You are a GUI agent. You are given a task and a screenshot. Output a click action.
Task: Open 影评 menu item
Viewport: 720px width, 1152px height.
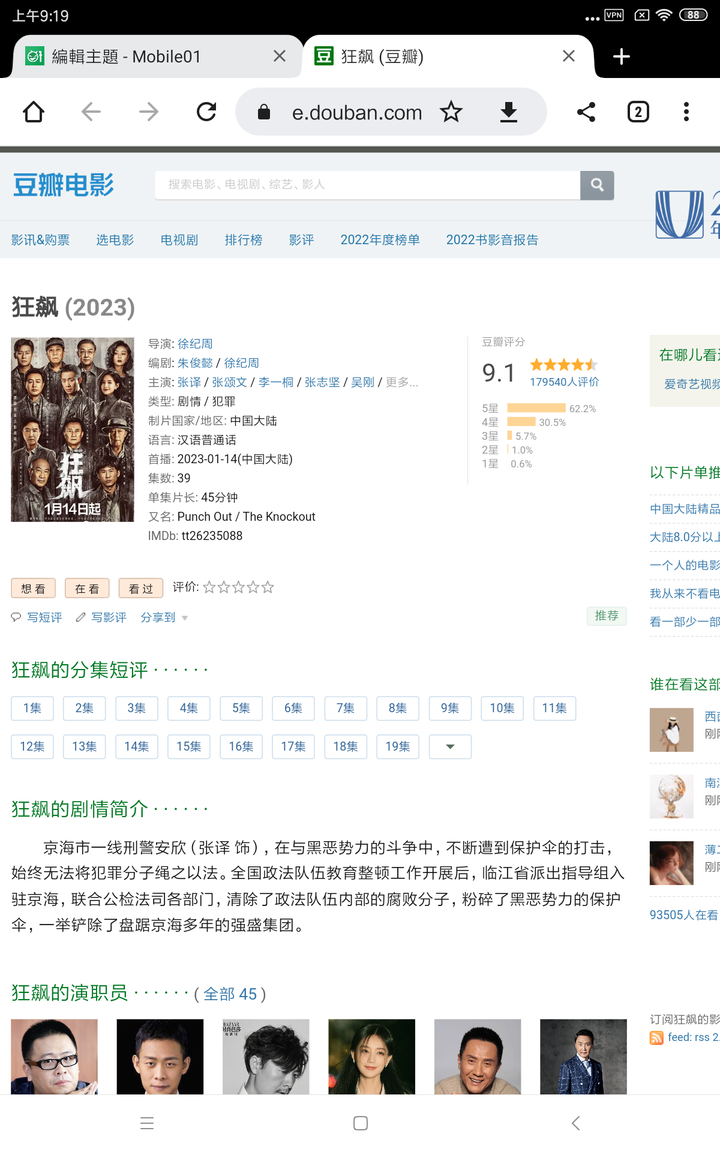(301, 240)
